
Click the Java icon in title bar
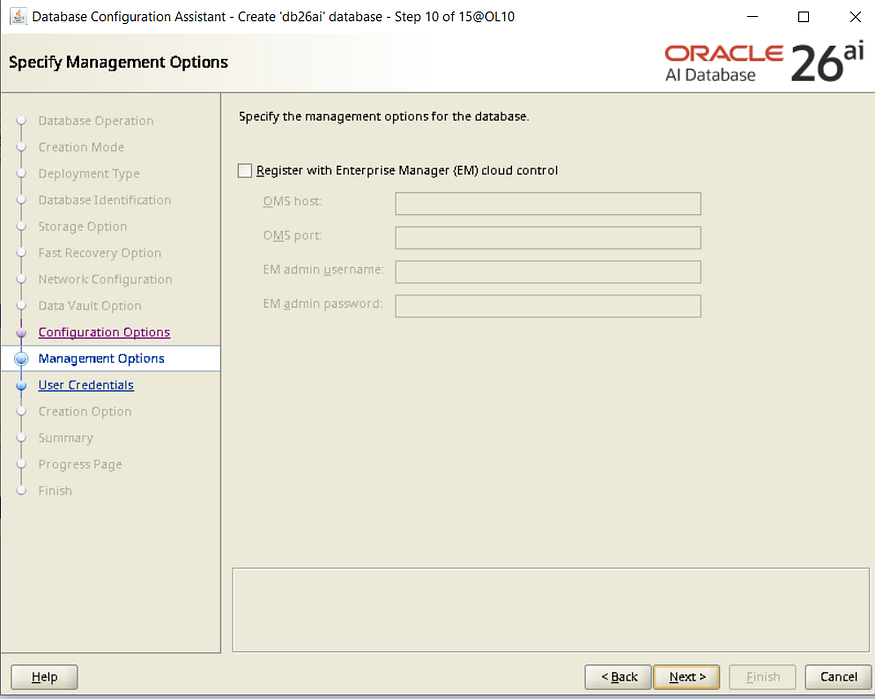18,16
